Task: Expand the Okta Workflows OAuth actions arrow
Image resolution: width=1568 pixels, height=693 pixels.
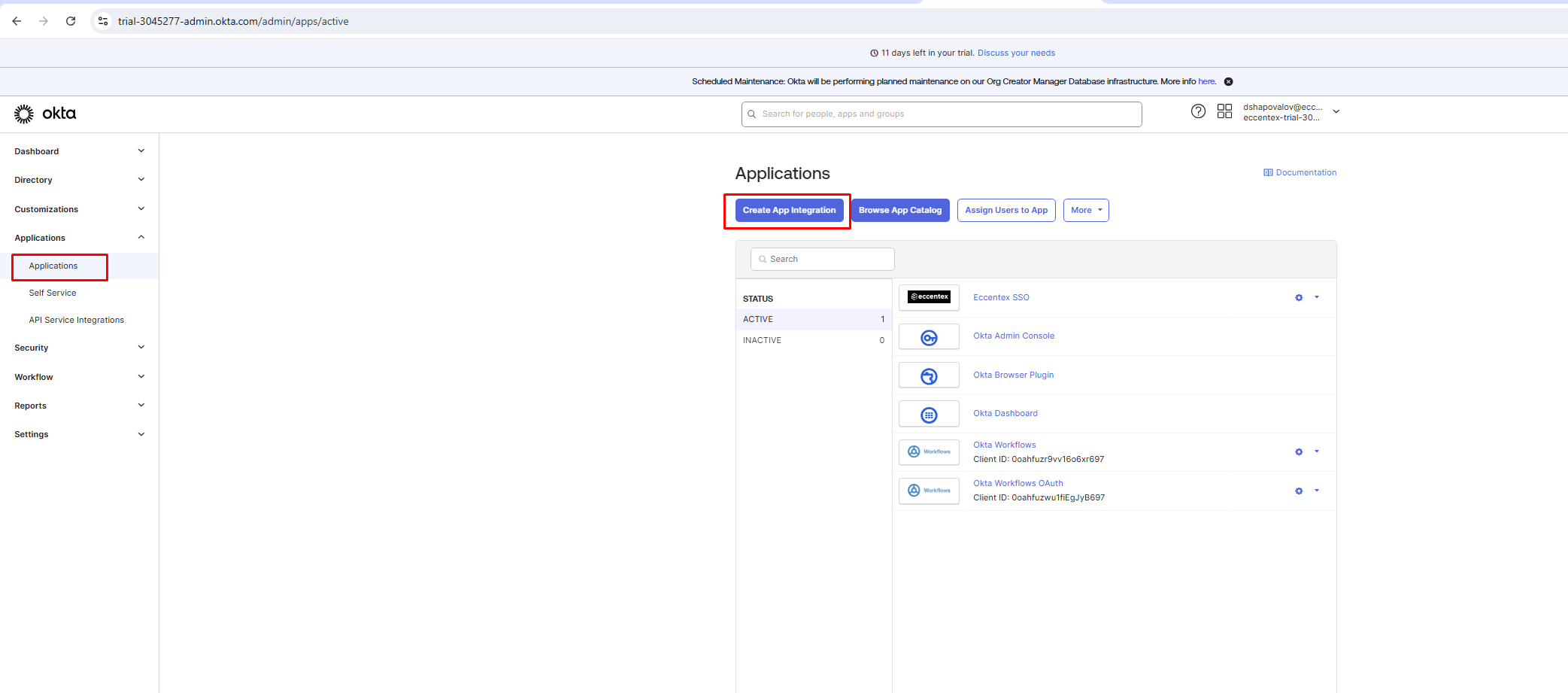Action: (x=1317, y=491)
